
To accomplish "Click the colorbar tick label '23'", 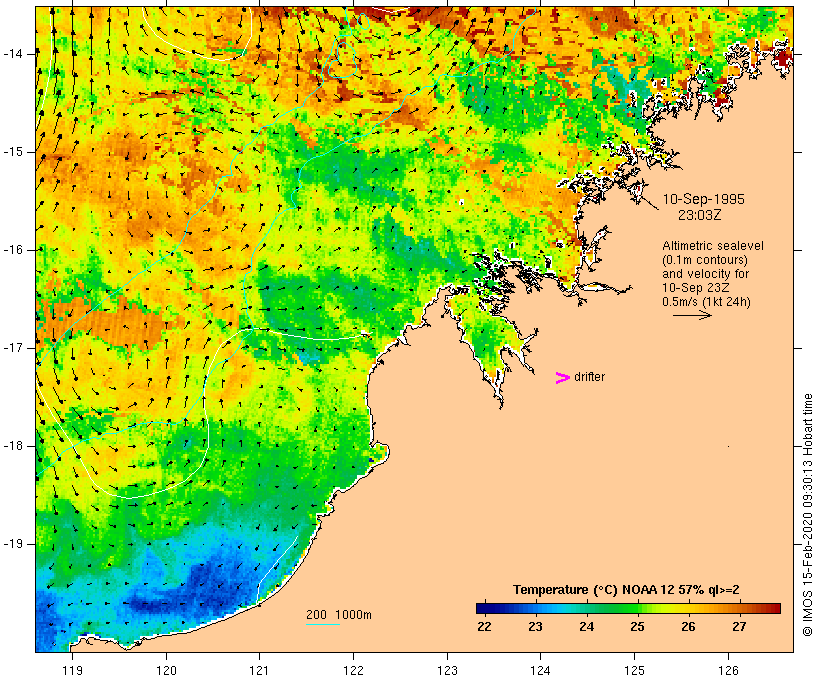I will coord(536,626).
